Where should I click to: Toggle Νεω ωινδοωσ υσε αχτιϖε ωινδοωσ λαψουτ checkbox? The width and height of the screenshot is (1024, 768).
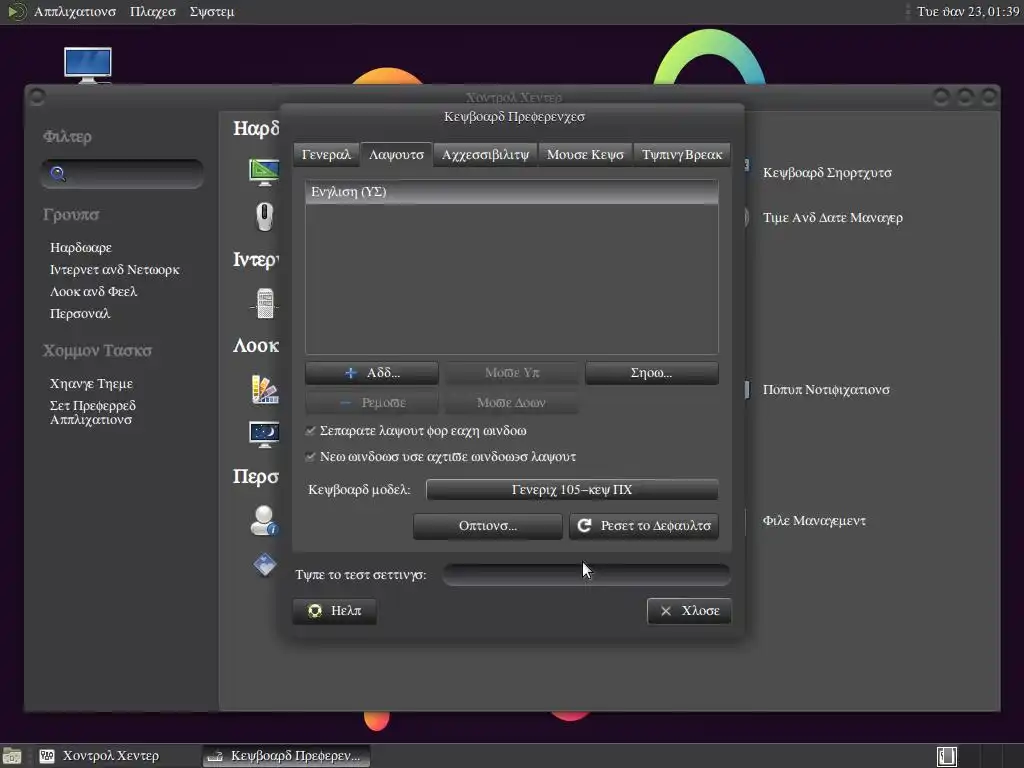point(310,456)
